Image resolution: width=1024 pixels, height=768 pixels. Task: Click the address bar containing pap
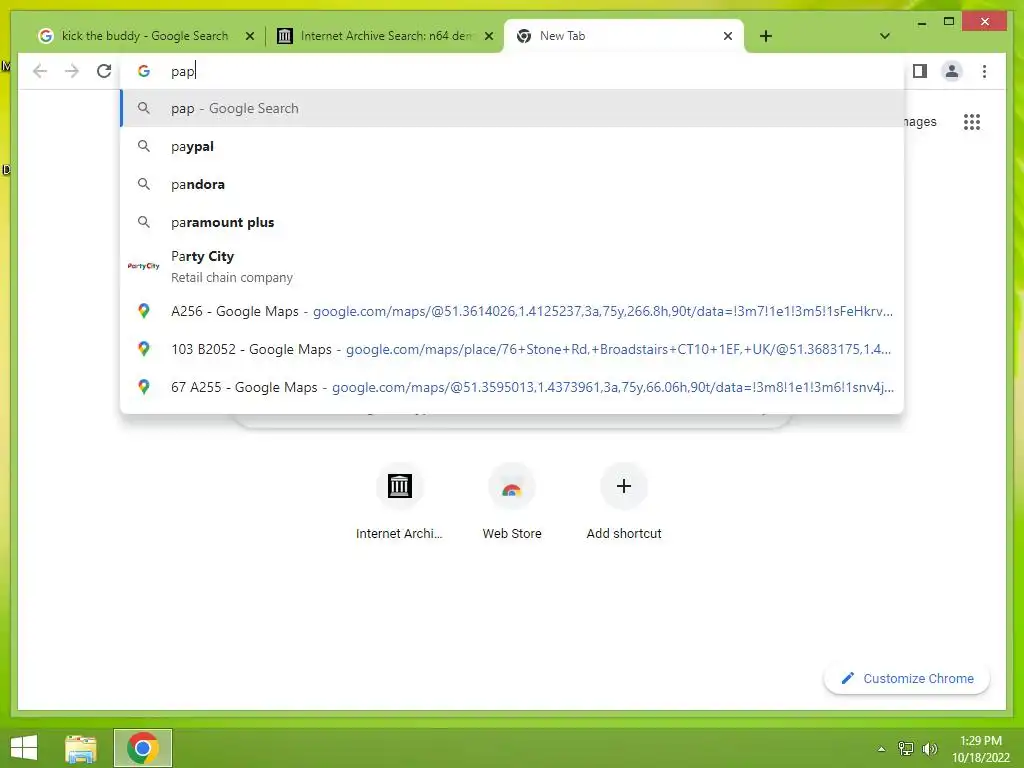[513, 71]
